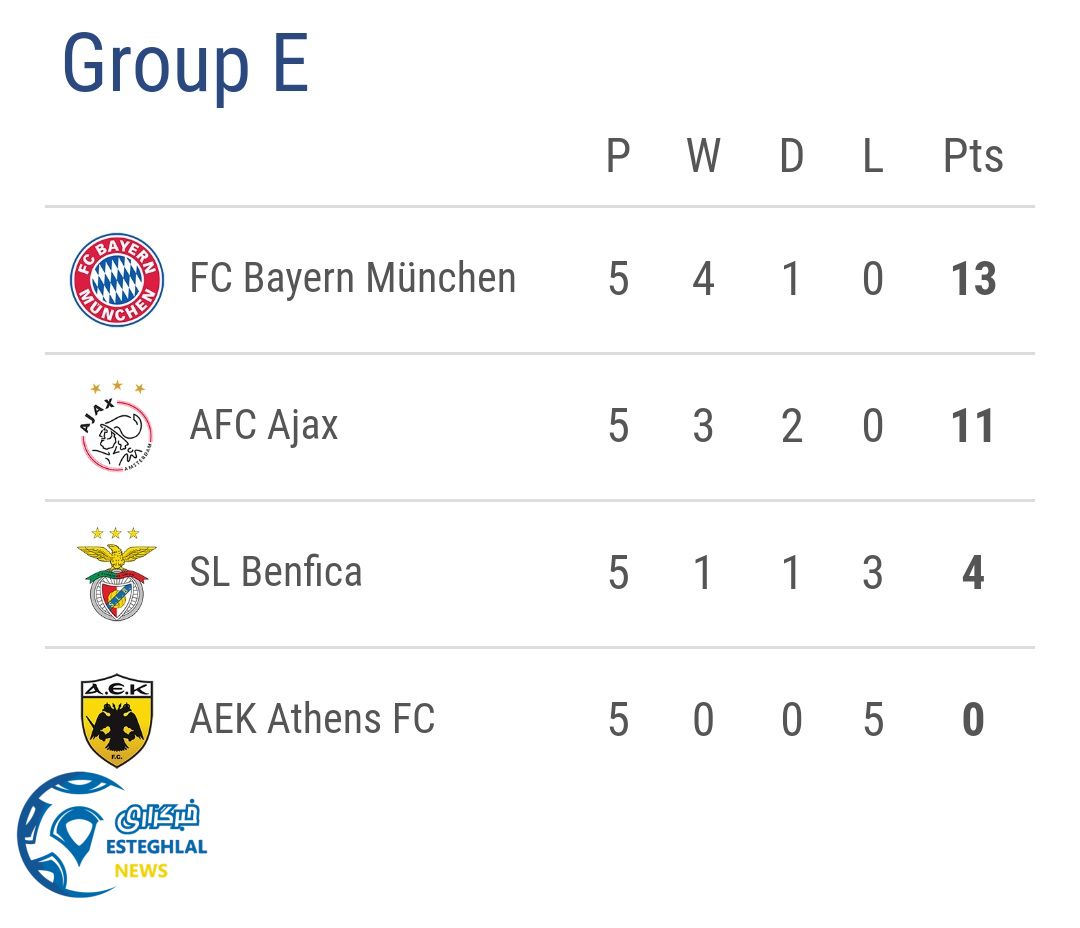Open the FC Bayern München team name

point(353,278)
